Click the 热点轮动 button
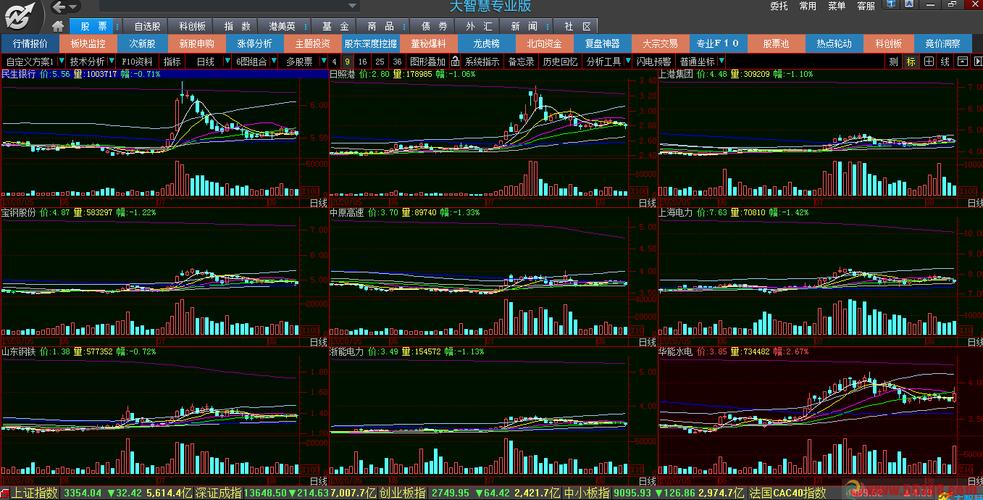983x500 pixels. pyautogui.click(x=834, y=44)
